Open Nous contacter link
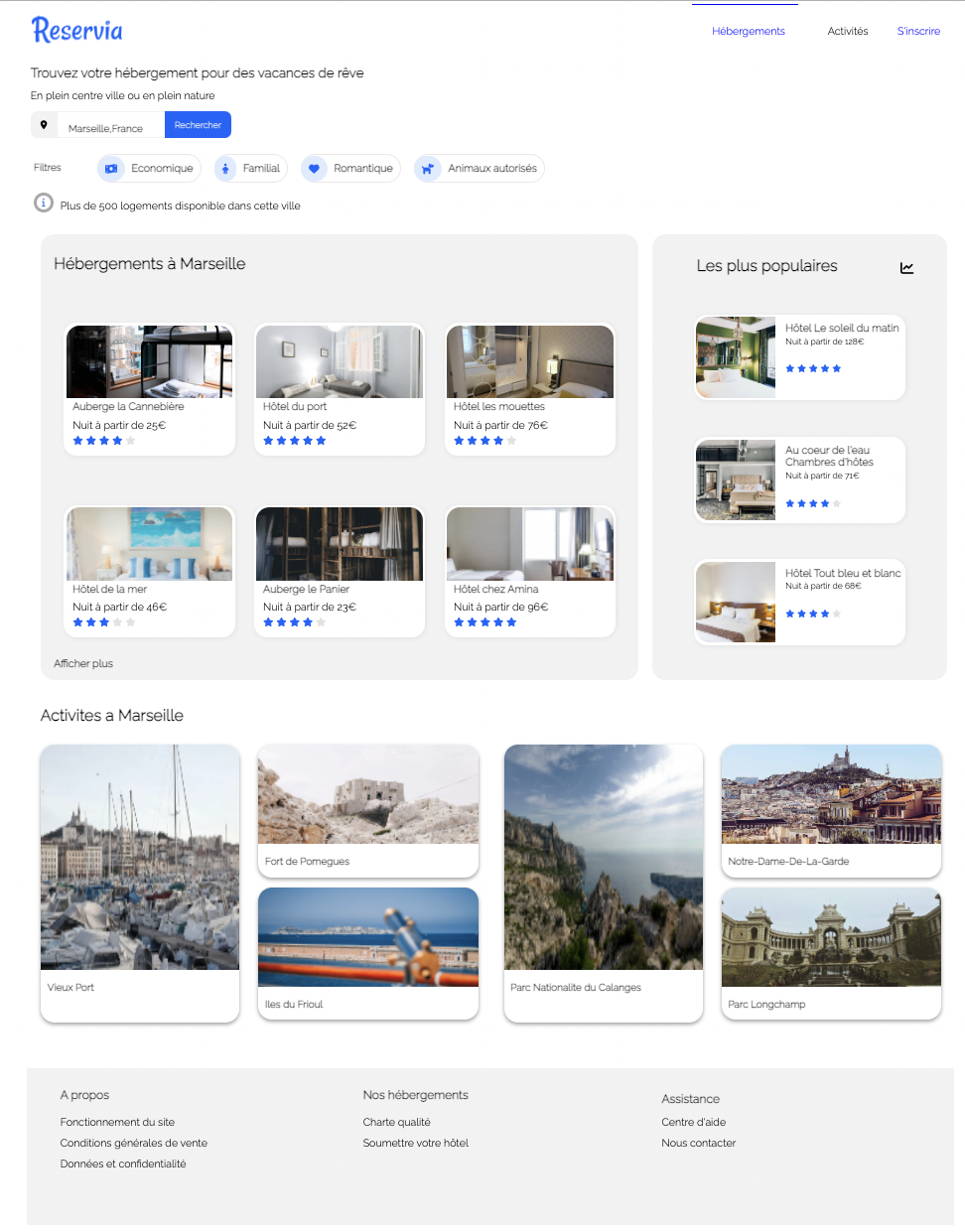The height and width of the screenshot is (1232, 965). [699, 1143]
